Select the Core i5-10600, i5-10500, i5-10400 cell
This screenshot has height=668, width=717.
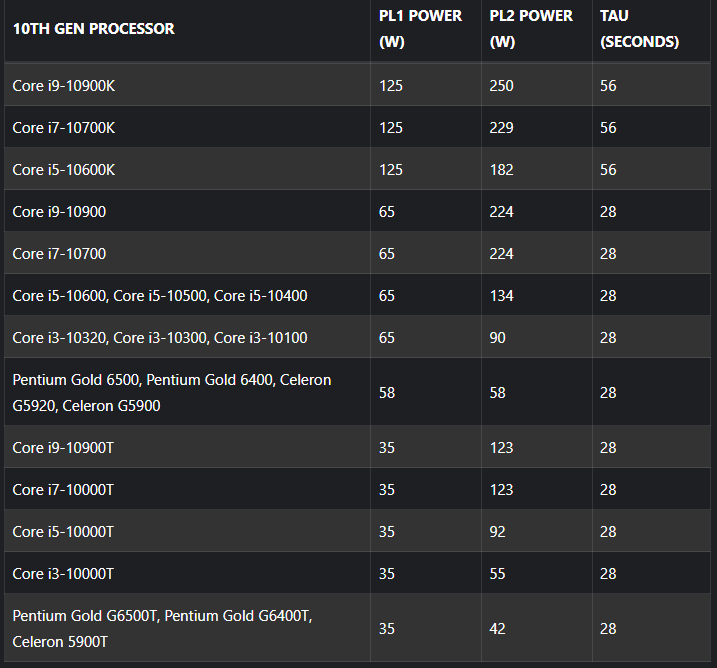tap(160, 296)
